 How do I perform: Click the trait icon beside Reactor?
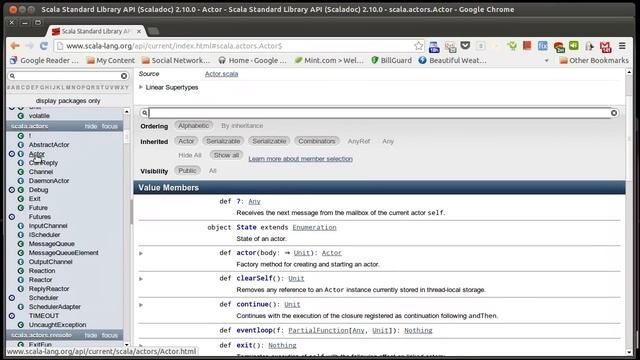[x=21, y=280]
